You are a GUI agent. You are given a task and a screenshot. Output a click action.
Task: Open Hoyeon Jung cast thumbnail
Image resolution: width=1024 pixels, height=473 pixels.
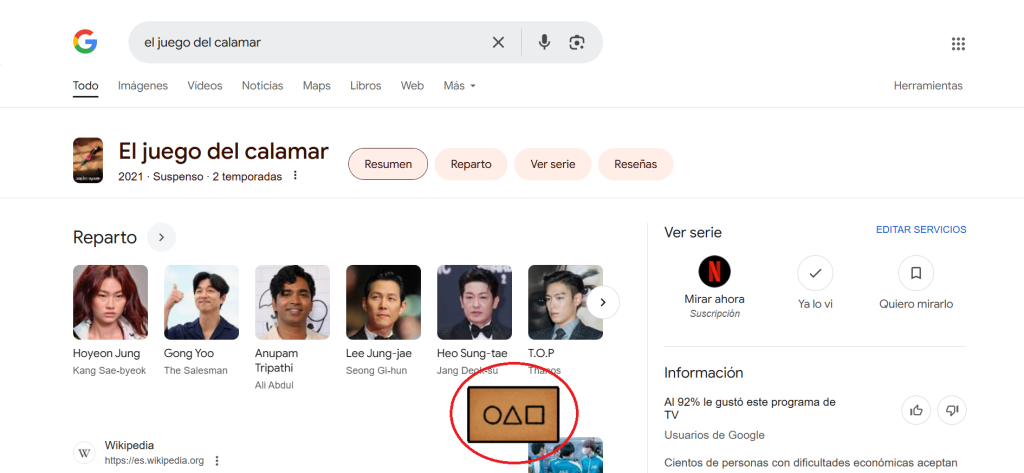(x=110, y=302)
